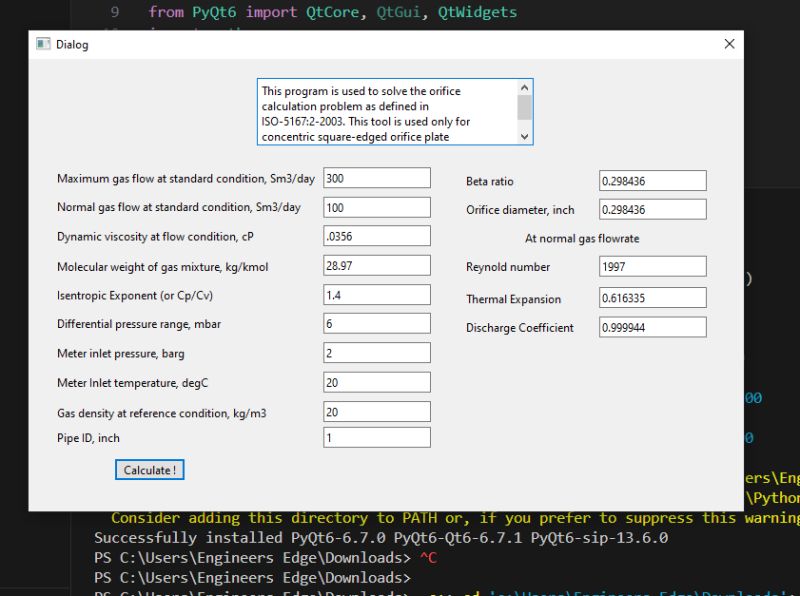Click the Dialog title bar icon
This screenshot has height=596, width=800.
[x=42, y=44]
